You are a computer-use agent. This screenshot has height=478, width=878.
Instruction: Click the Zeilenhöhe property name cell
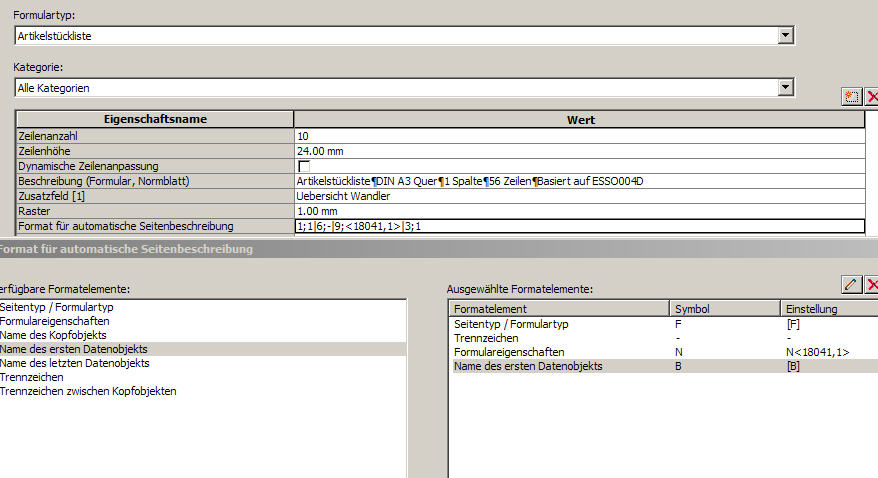(x=155, y=151)
